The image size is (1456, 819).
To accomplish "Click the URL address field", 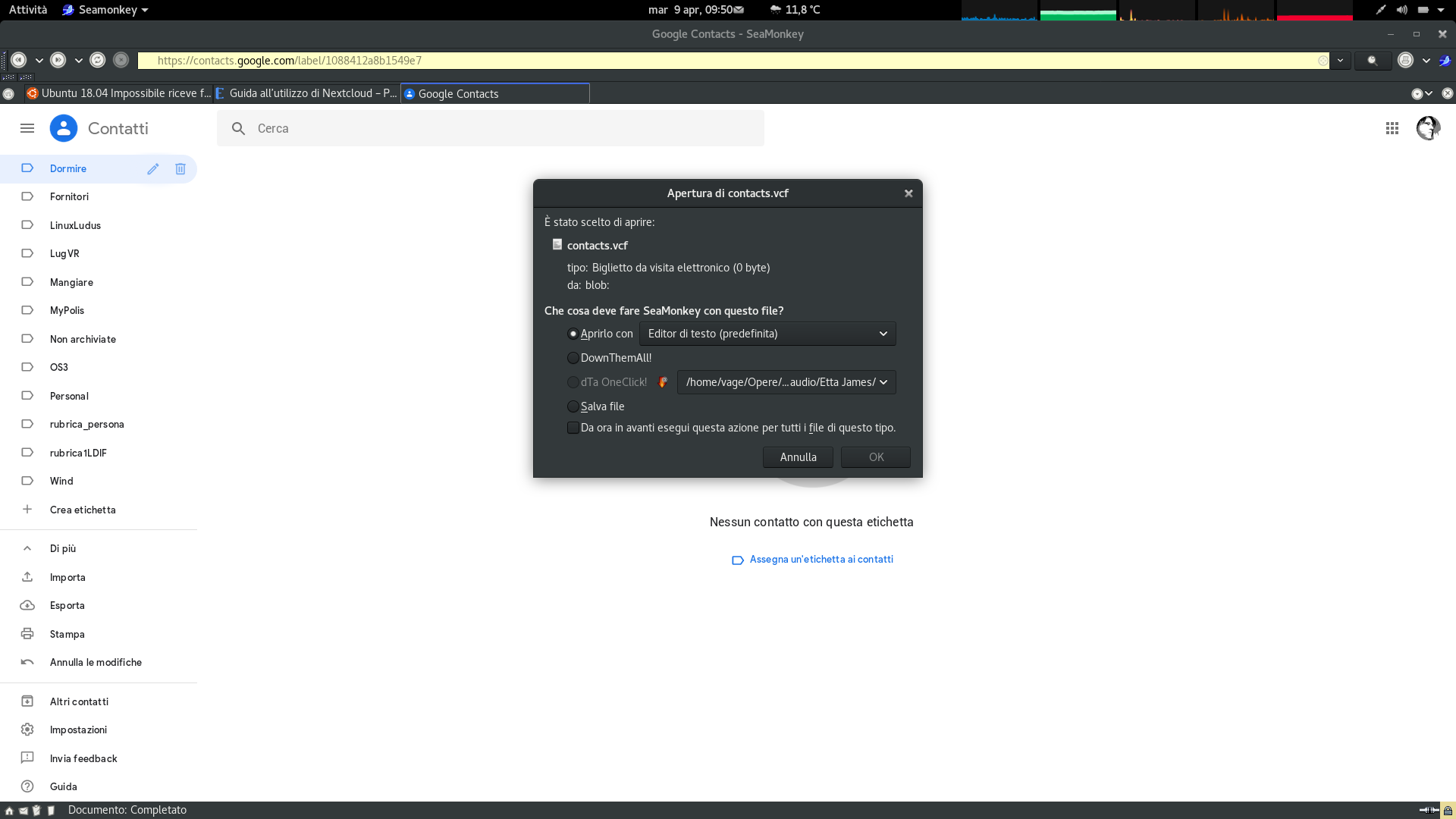I will pyautogui.click(x=734, y=60).
